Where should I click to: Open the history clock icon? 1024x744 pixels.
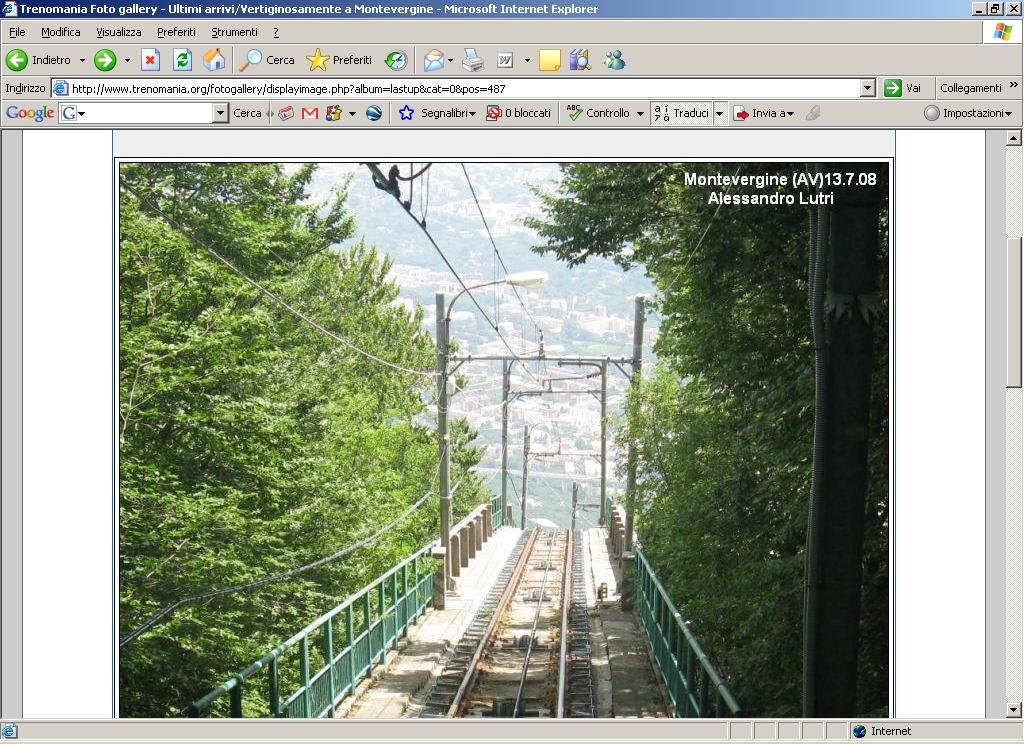(x=396, y=60)
